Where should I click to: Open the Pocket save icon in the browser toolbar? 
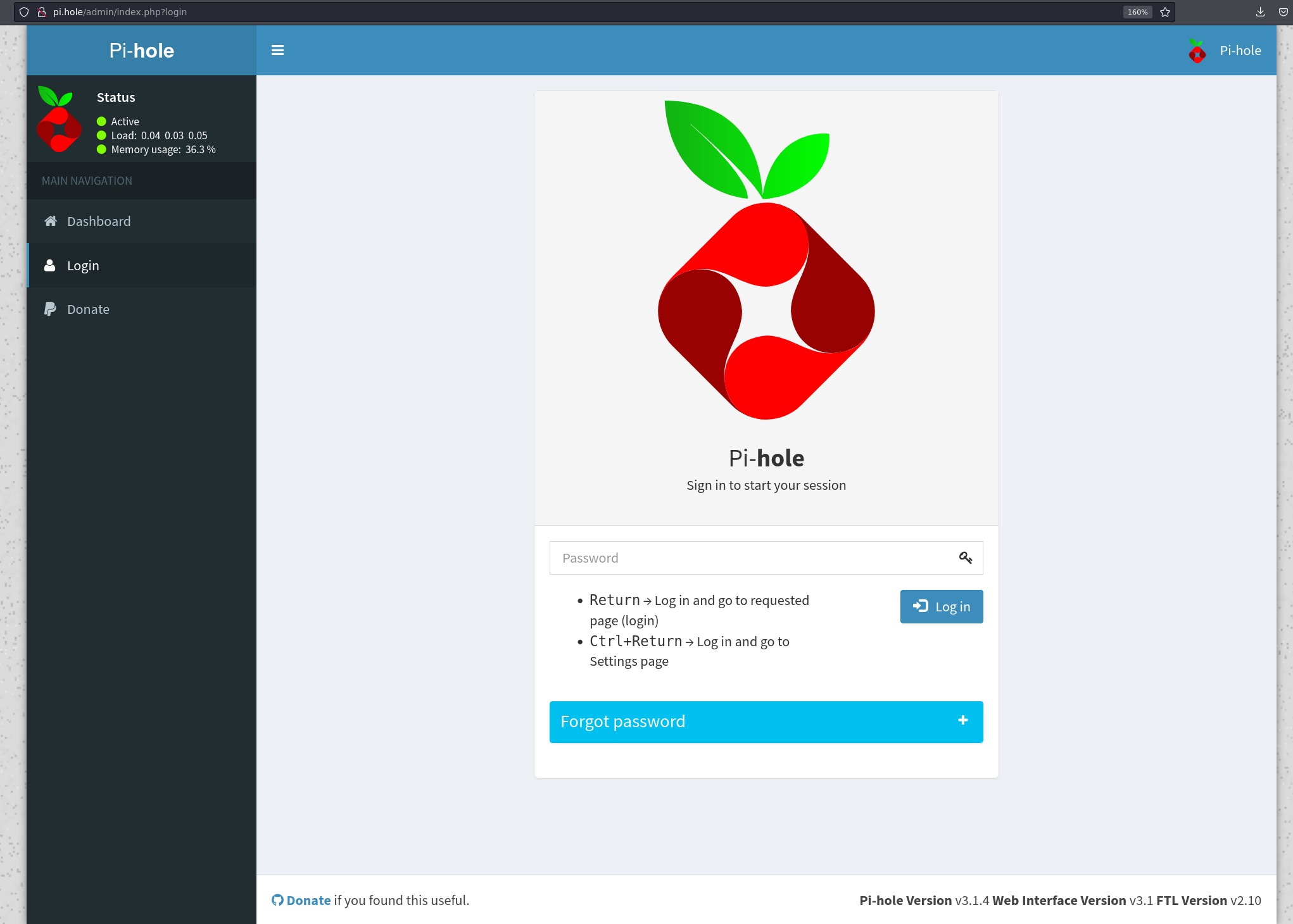[1283, 12]
